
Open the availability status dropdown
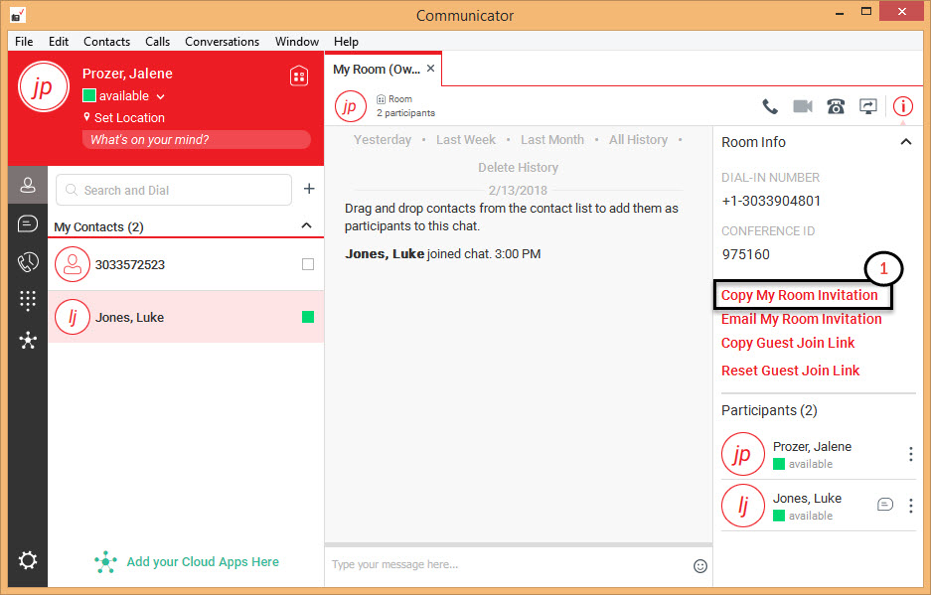tap(160, 96)
